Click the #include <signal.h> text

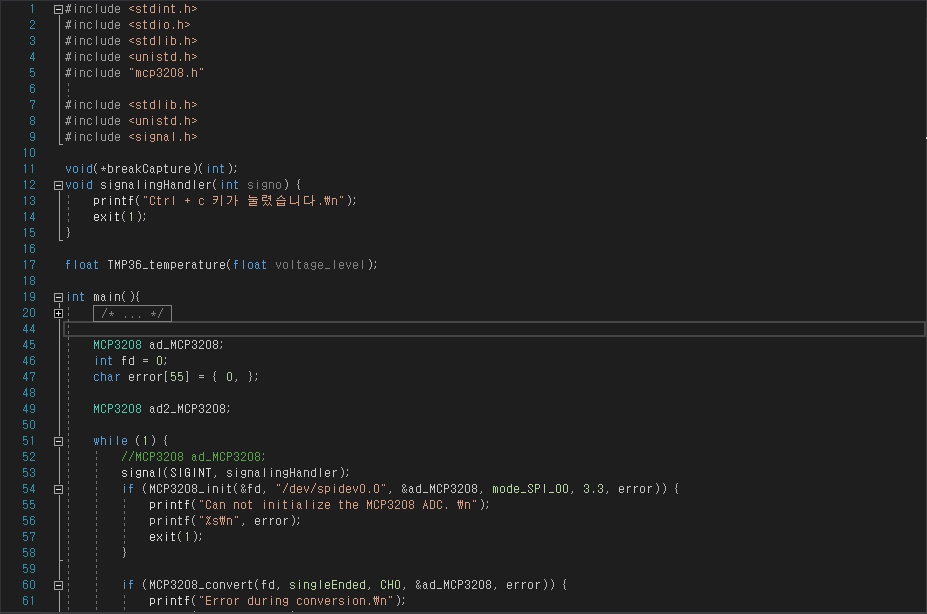click(131, 137)
